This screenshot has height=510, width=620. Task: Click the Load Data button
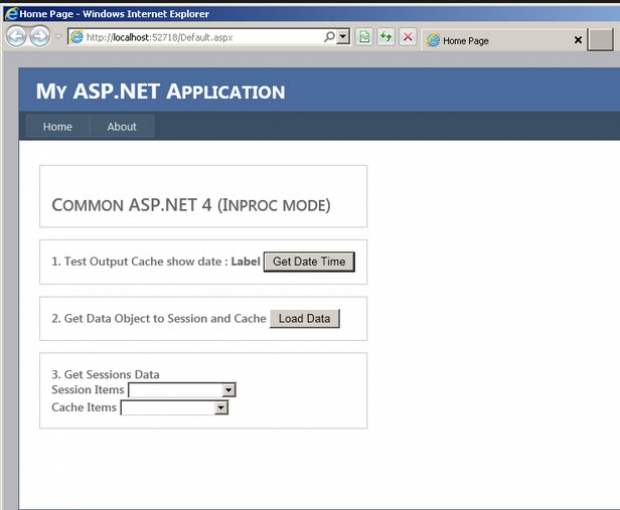tap(304, 319)
